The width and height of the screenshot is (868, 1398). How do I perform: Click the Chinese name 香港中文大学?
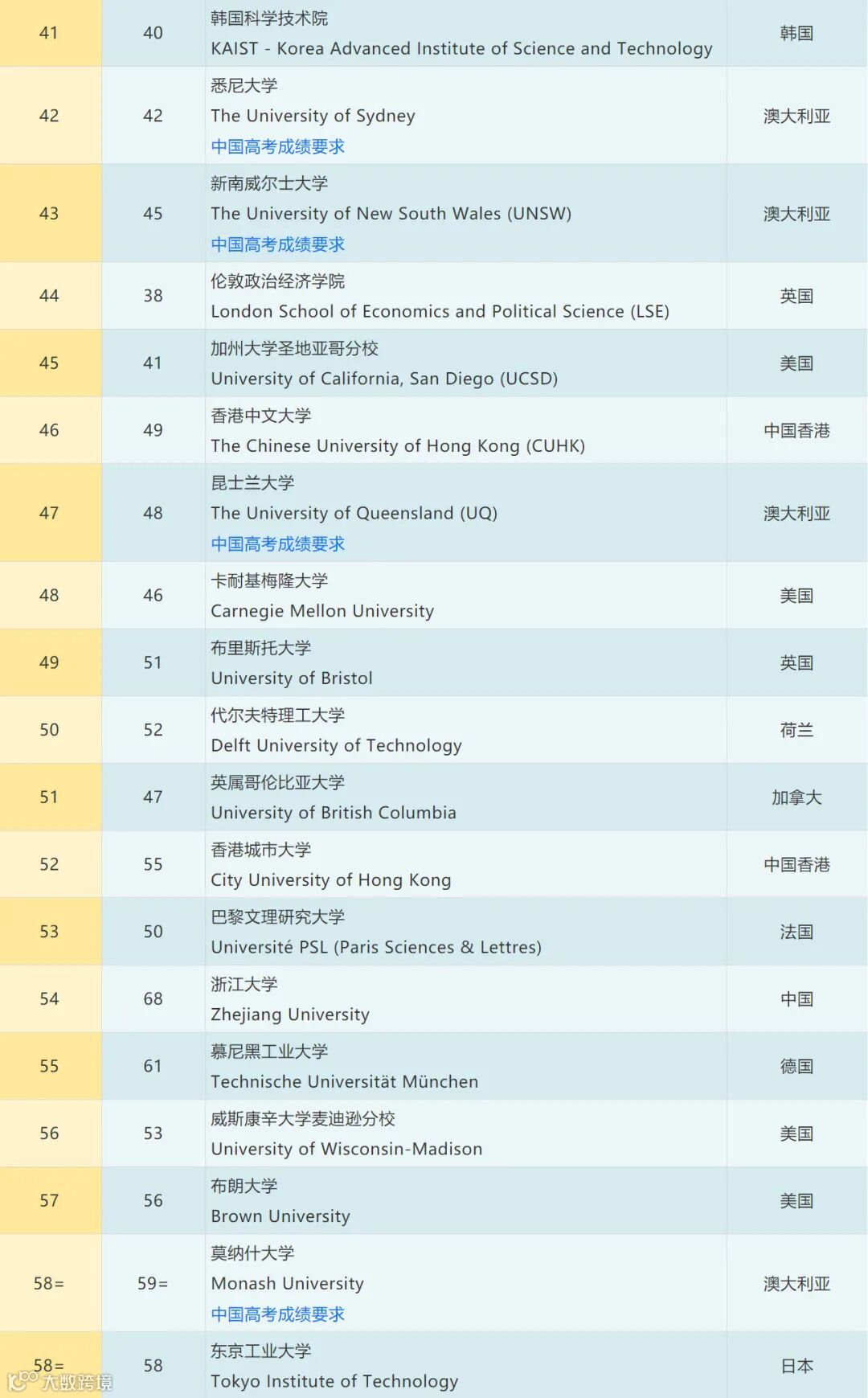pyautogui.click(x=260, y=416)
